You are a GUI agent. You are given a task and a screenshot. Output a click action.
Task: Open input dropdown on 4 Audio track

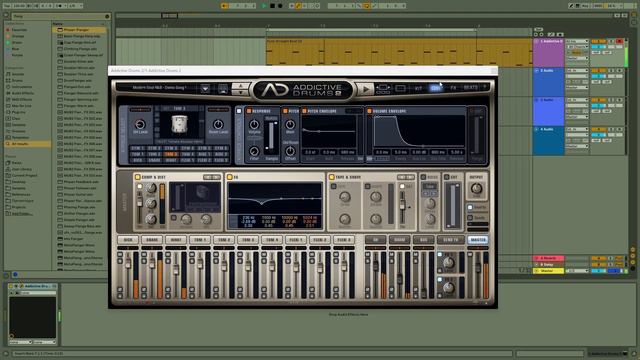(x=577, y=129)
